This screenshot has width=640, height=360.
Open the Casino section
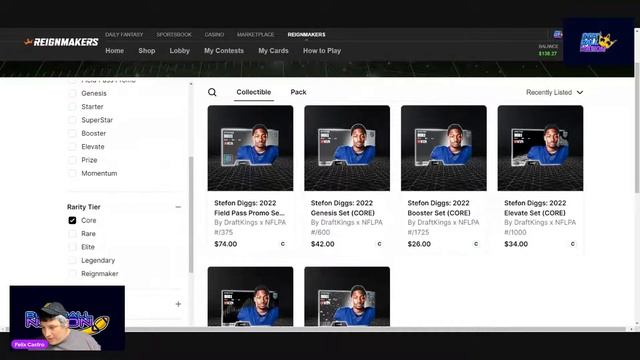(214, 35)
